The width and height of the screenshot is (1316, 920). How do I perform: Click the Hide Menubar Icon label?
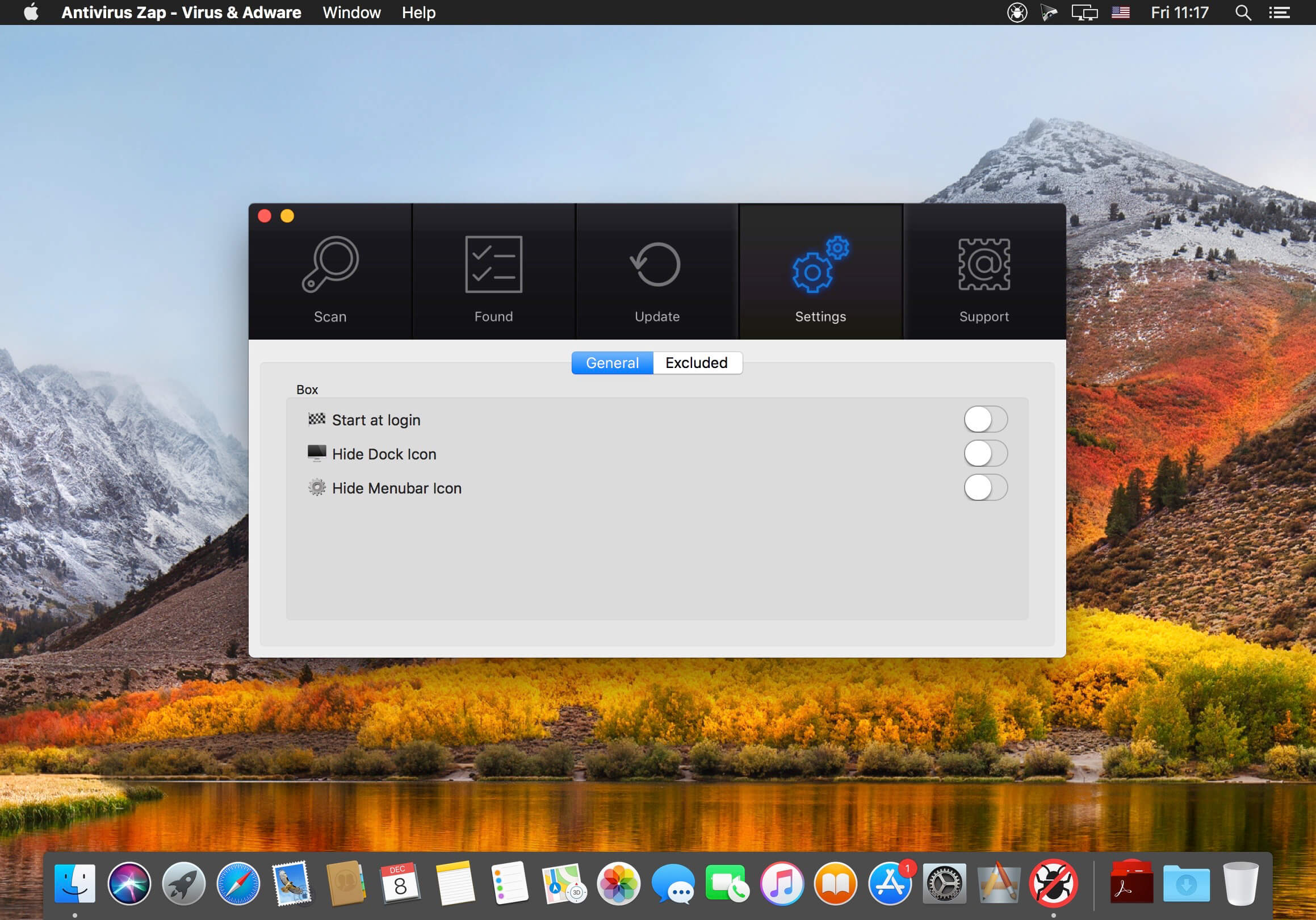coord(397,488)
